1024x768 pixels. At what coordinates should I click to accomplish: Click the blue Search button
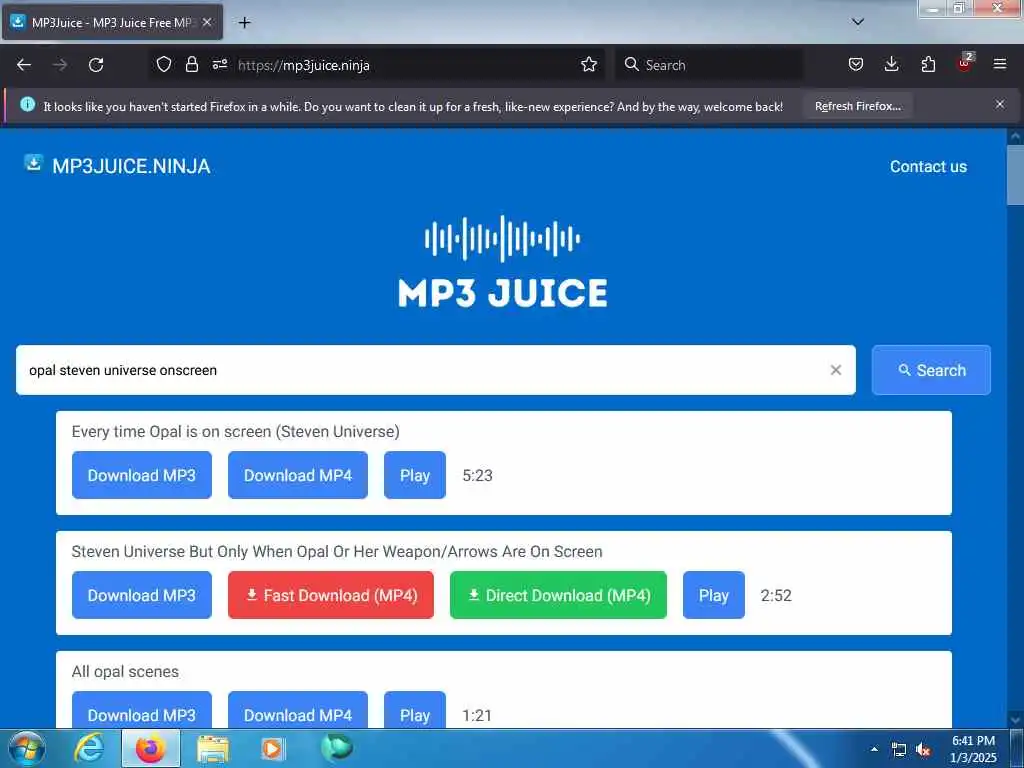tap(931, 370)
